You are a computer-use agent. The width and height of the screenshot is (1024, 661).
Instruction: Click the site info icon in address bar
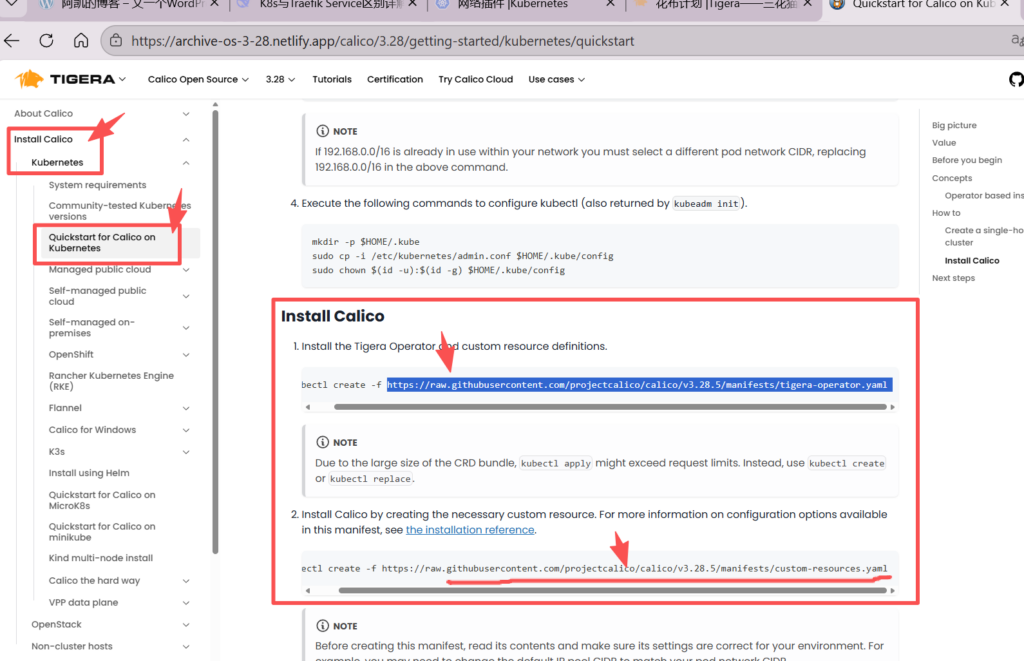[x=116, y=42]
